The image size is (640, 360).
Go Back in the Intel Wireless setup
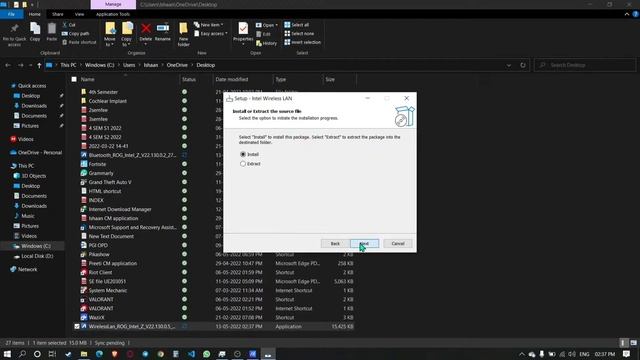coord(335,244)
